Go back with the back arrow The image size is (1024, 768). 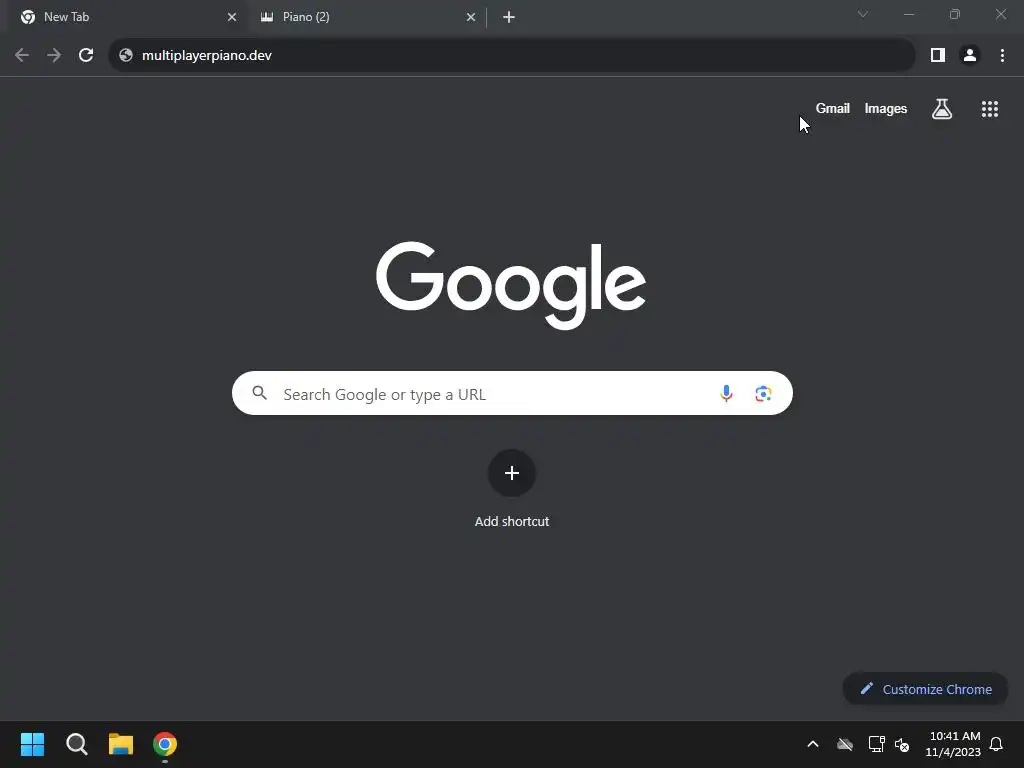(22, 56)
